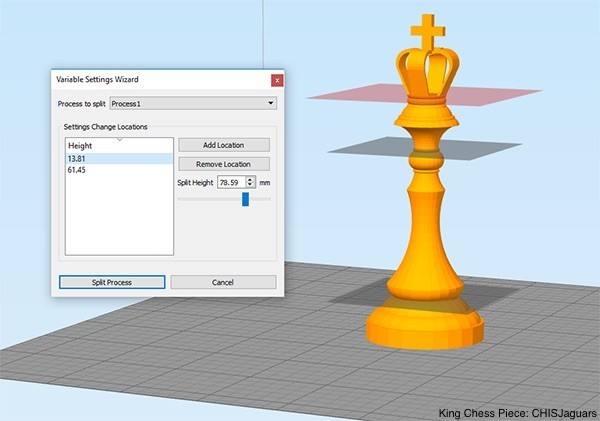Close the Variable Settings Wizard dialog
The height and width of the screenshot is (421, 600).
click(x=276, y=80)
